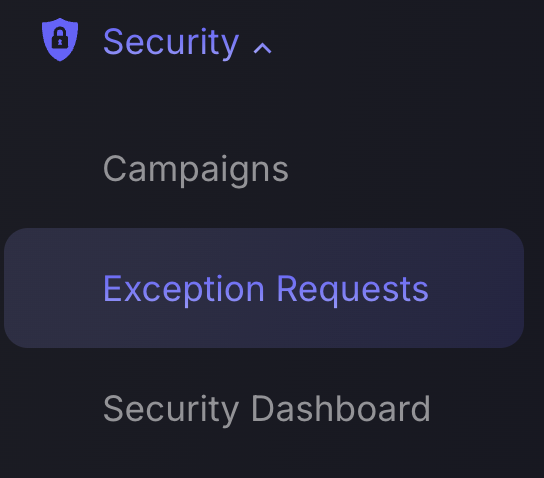Click the active Exception Requests row background
This screenshot has width=544, height=478.
click(x=264, y=288)
